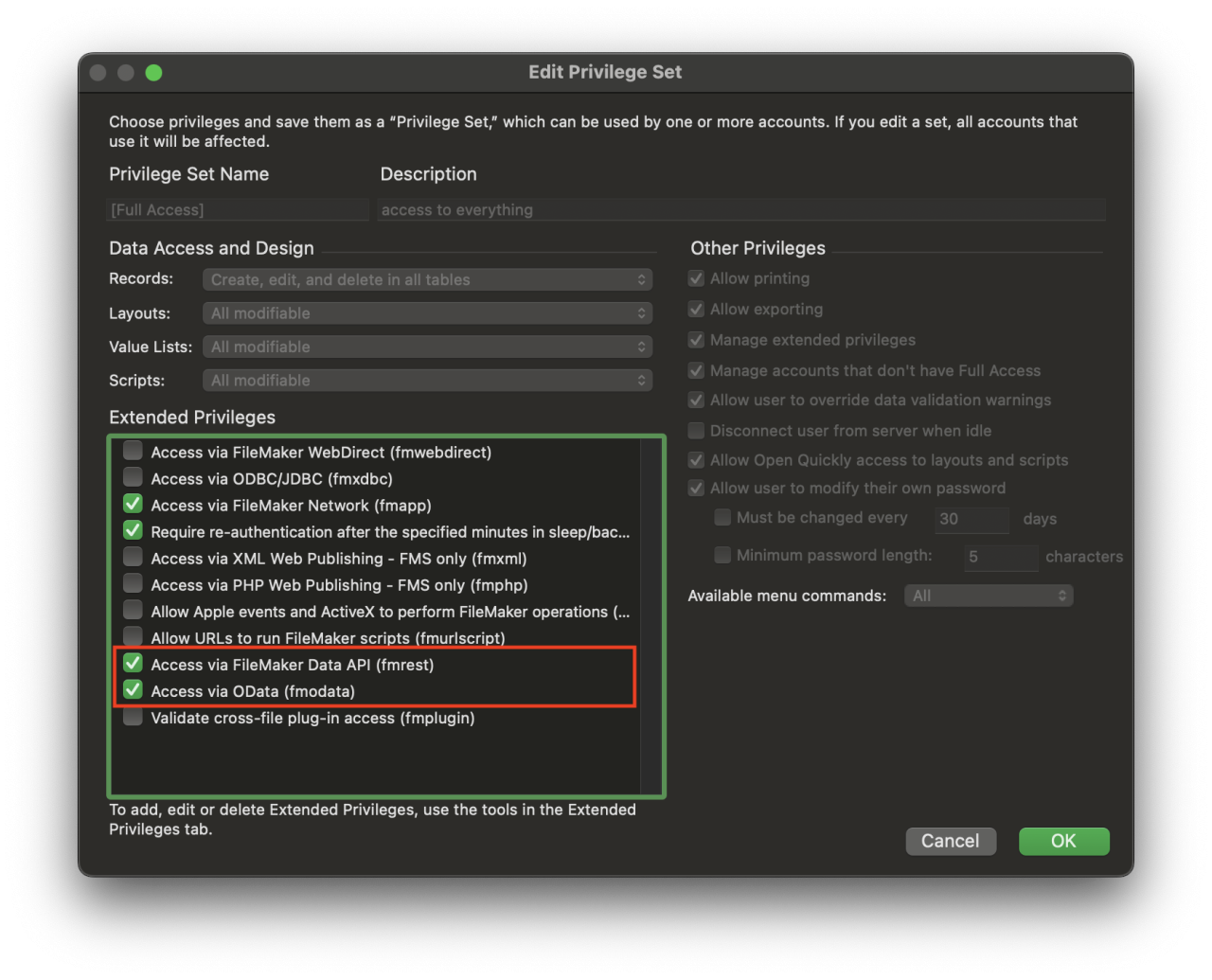Screen dimensions: 1212x980
Task: Disable Access via OData (fmodata)
Action: pyautogui.click(x=132, y=690)
